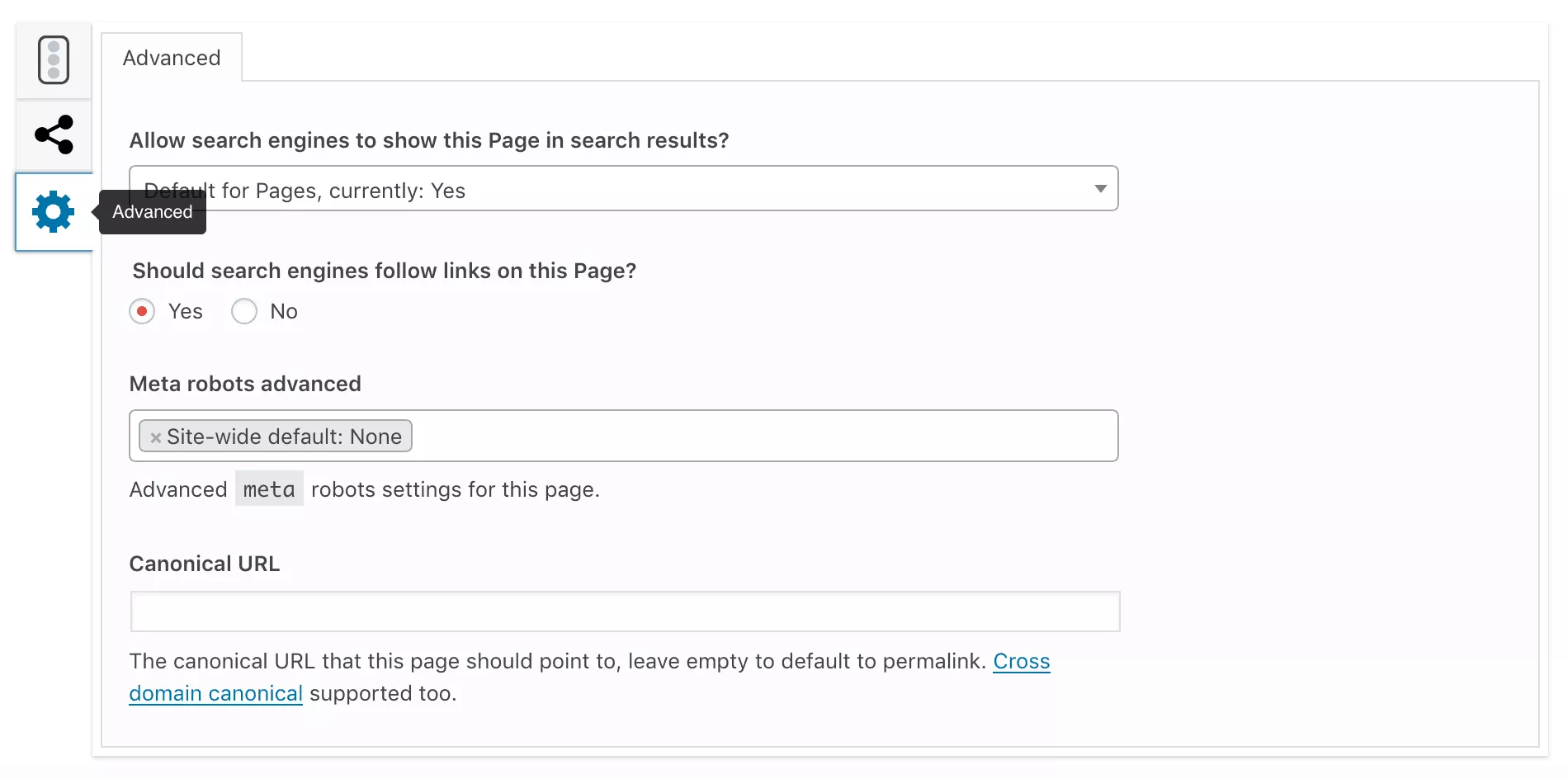Click the "Meta robots advanced" heading label
This screenshot has height=779, width=1568.
[x=245, y=384]
